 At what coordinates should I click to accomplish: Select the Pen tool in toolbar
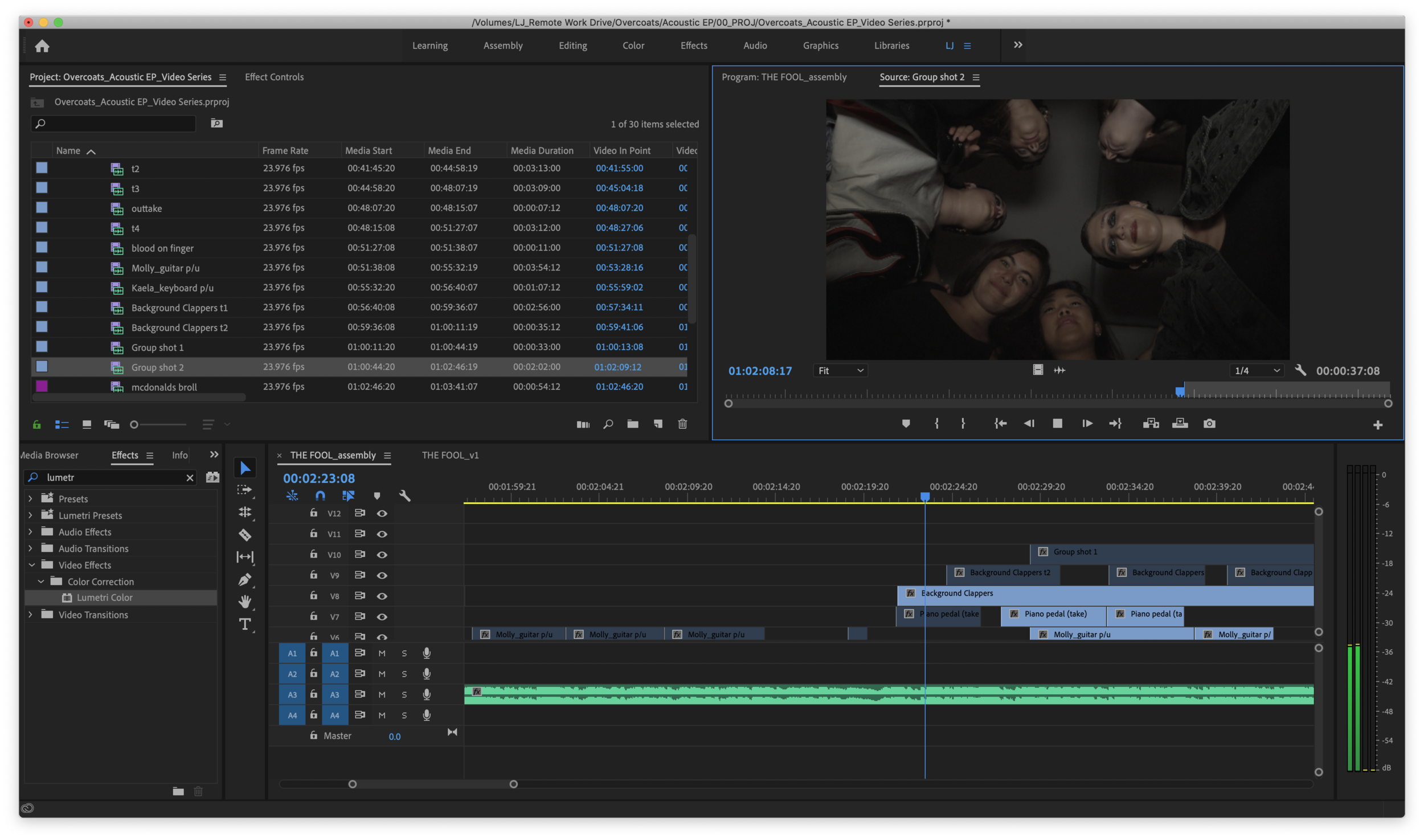(x=245, y=580)
